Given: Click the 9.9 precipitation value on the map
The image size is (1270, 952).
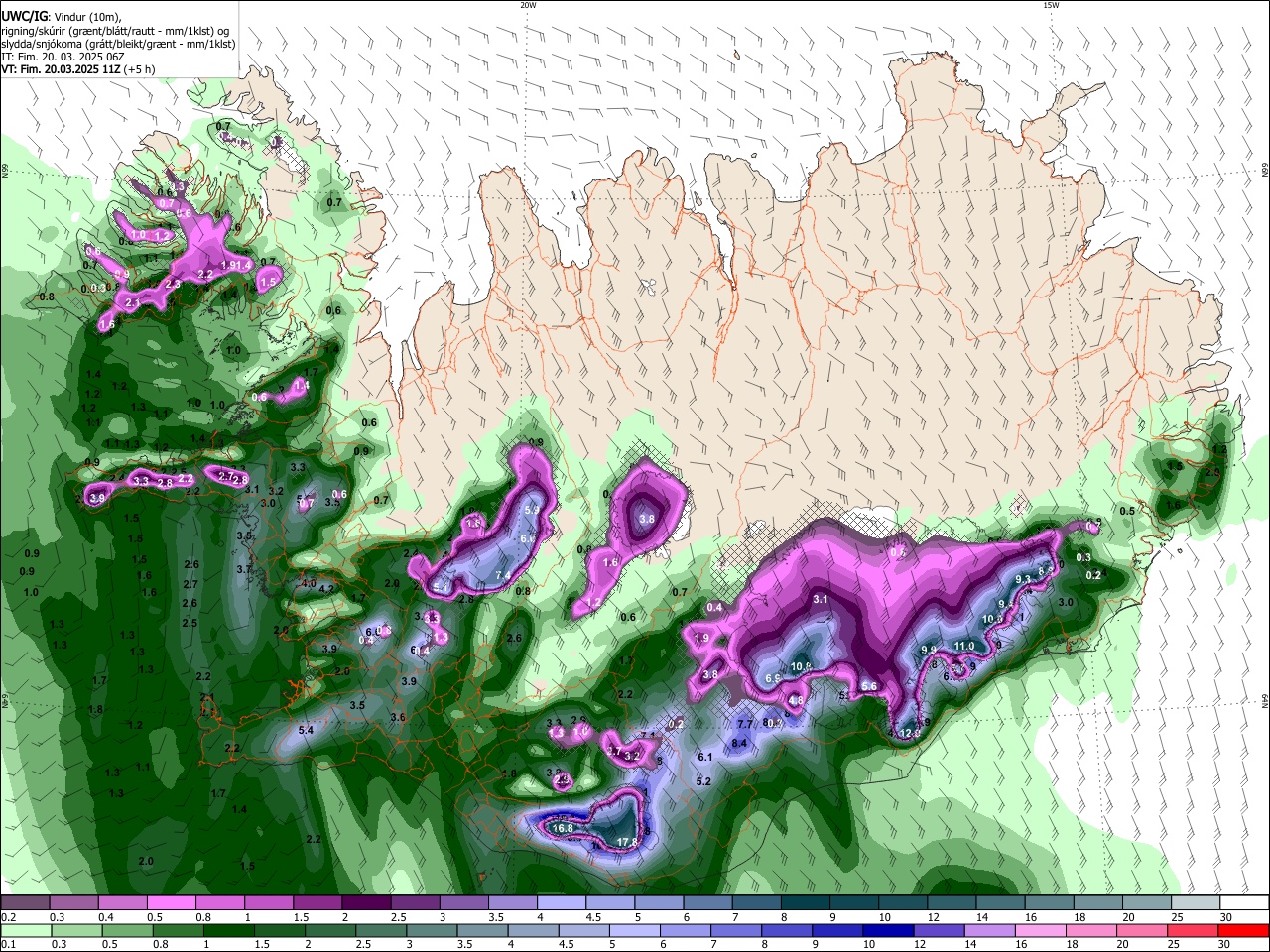Looking at the screenshot, I should [x=929, y=651].
